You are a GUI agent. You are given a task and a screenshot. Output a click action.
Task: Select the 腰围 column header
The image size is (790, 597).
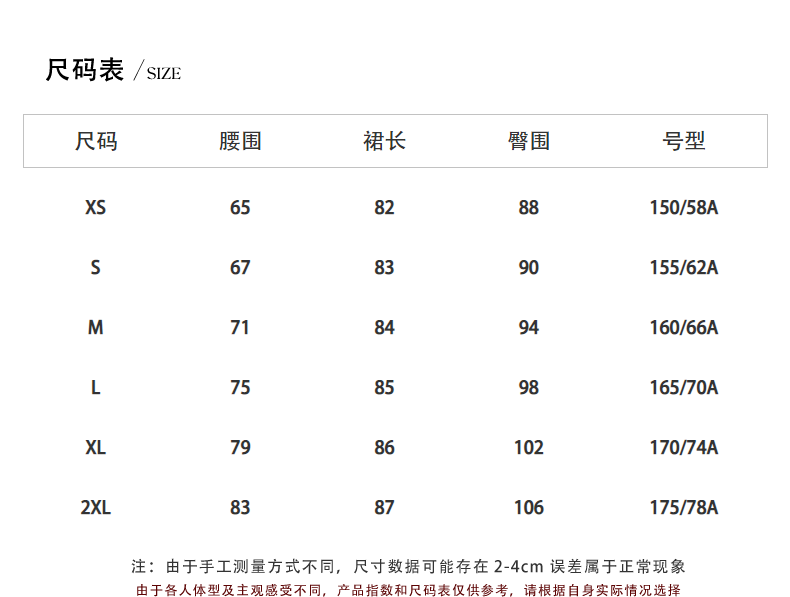point(240,141)
